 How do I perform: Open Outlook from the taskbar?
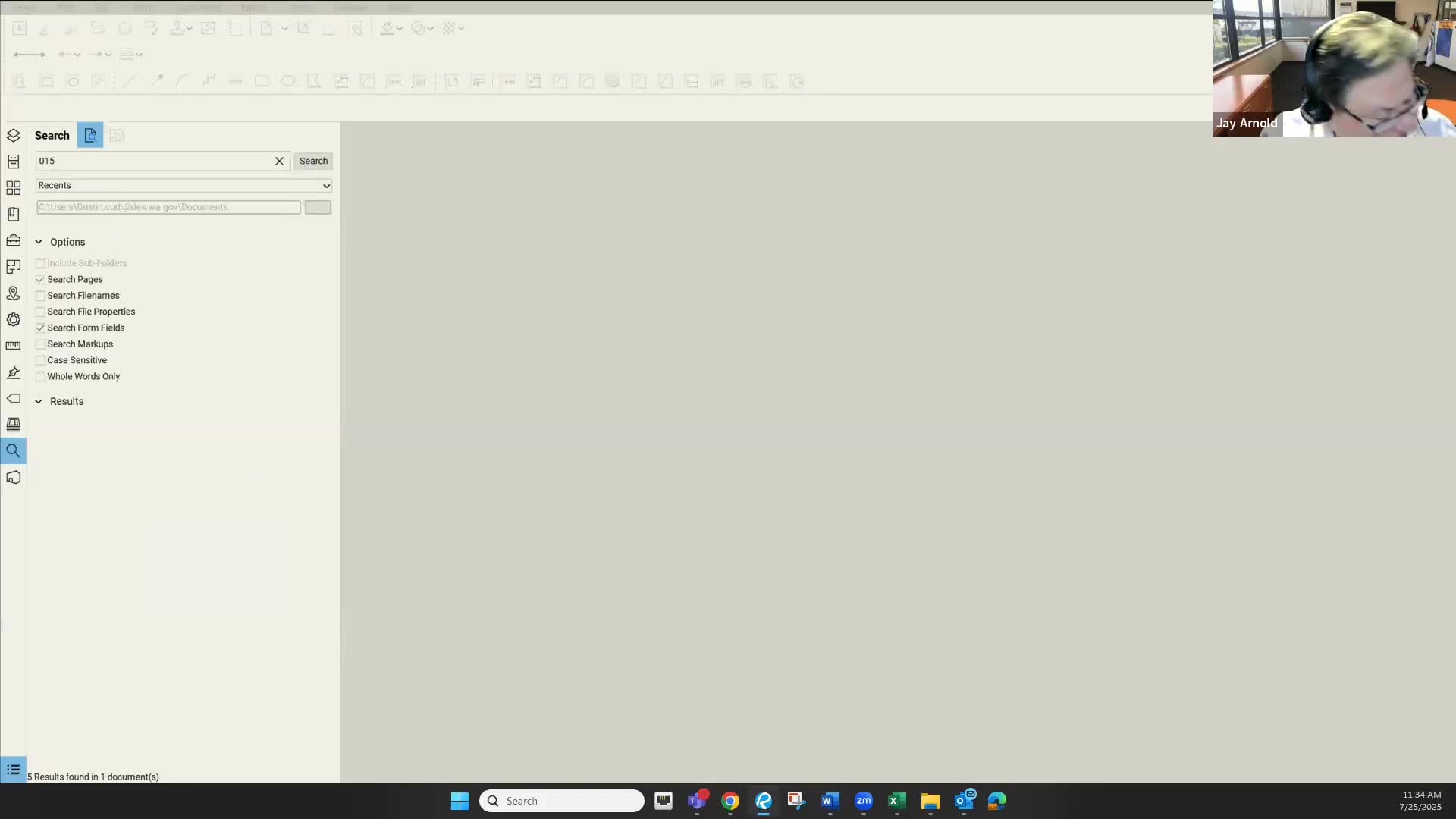(964, 801)
